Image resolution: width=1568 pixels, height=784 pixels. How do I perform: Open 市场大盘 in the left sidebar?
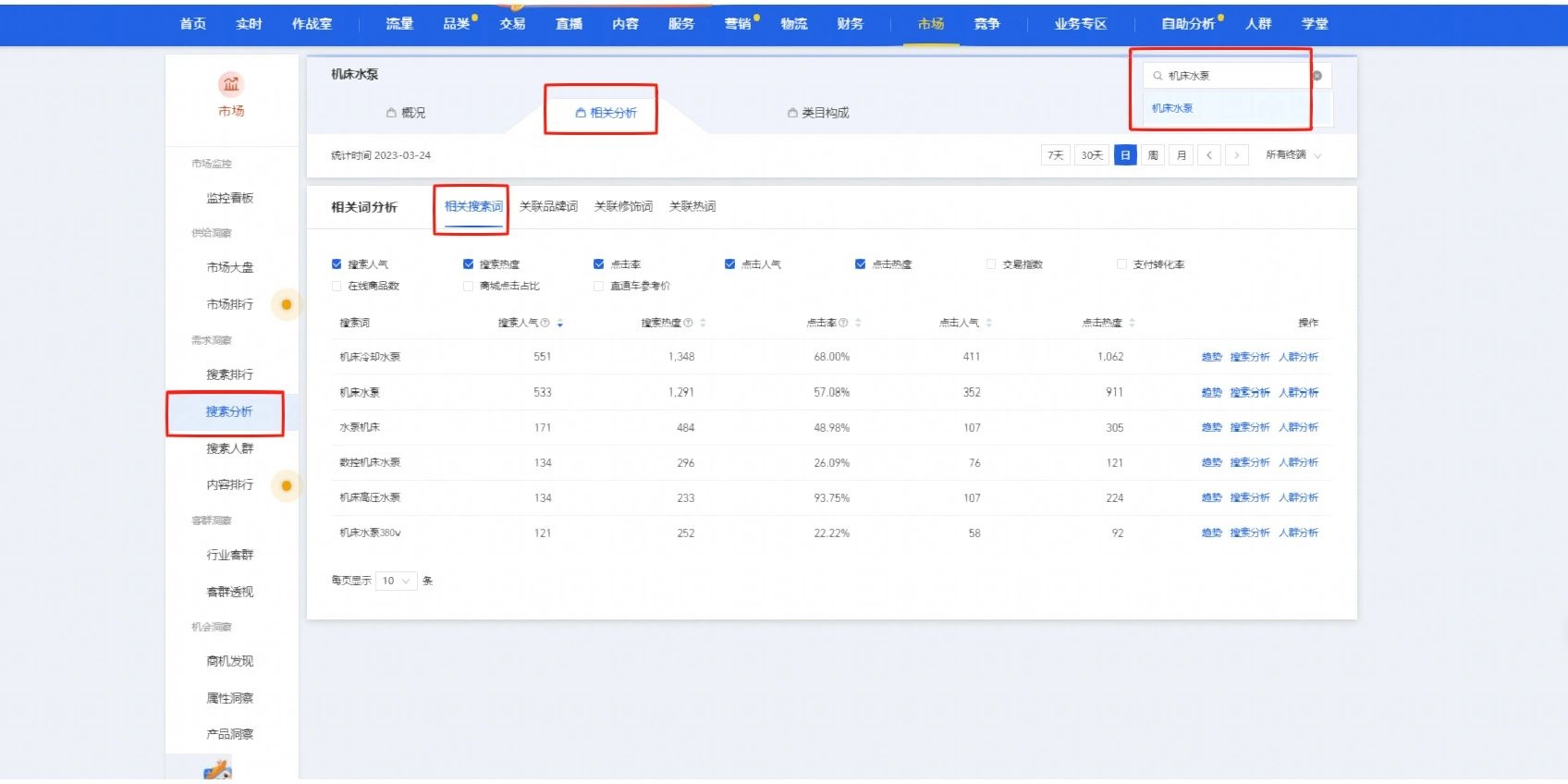[x=229, y=267]
